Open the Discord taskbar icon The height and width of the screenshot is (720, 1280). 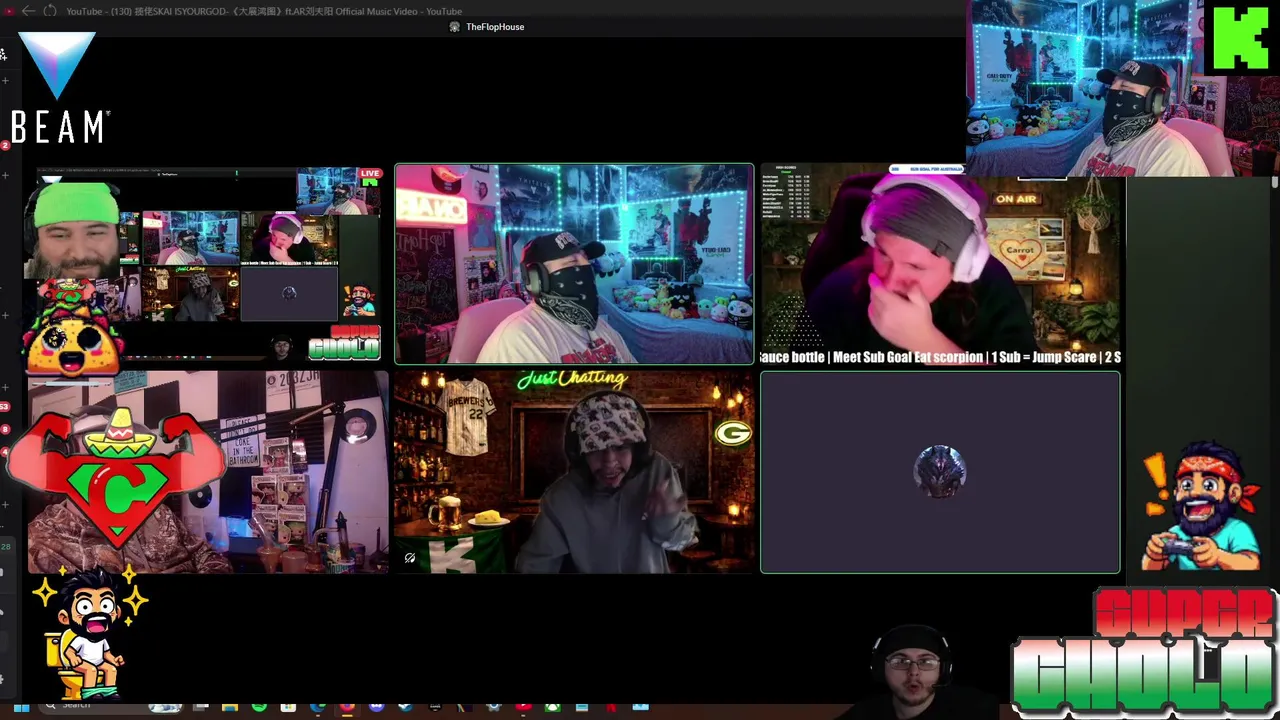click(x=376, y=707)
